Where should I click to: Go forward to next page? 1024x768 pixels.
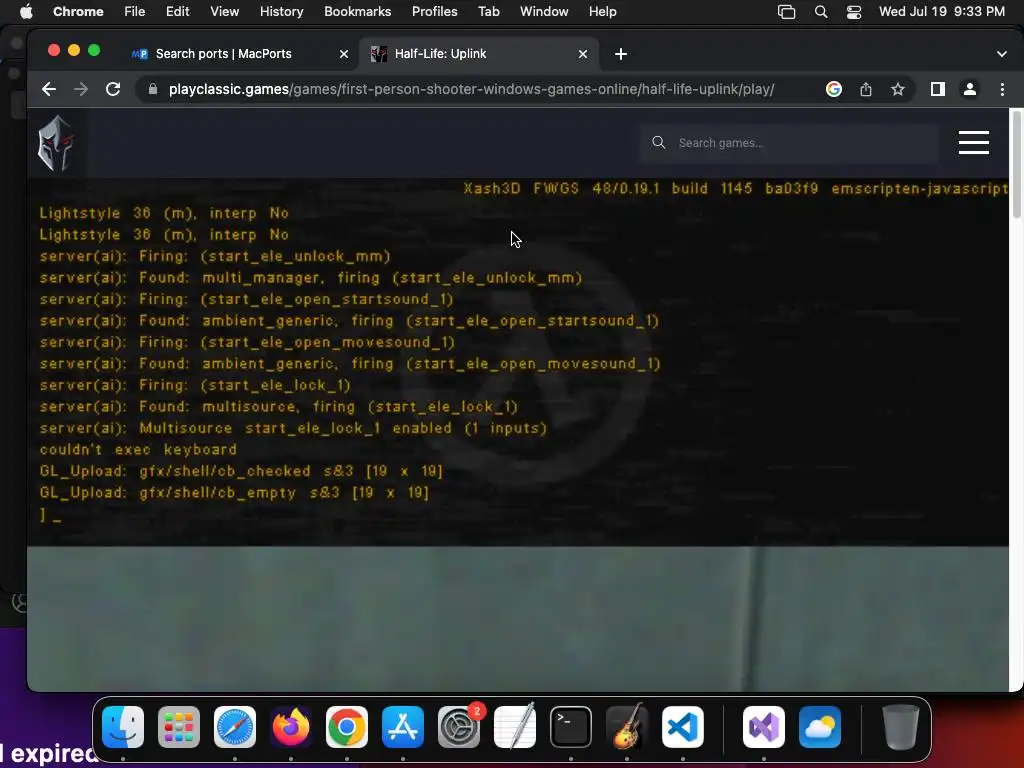point(81,89)
